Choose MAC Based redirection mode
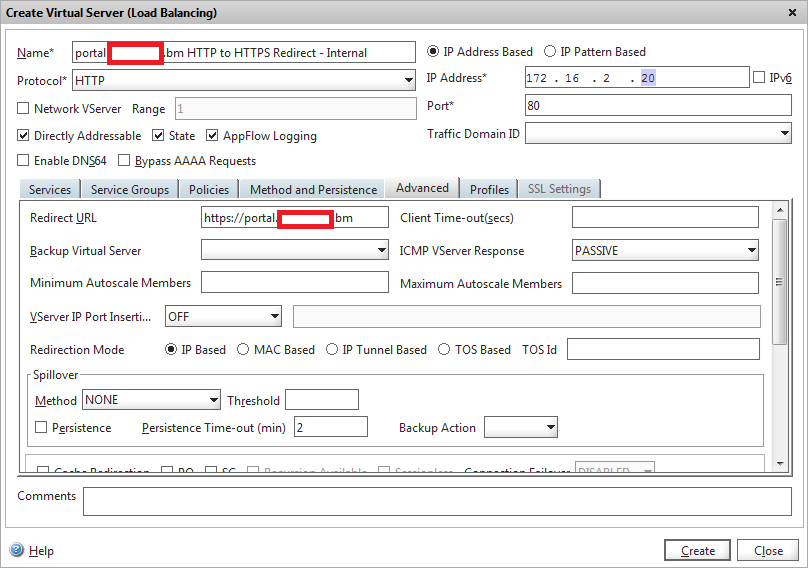Viewport: 808px width, 568px height. pos(243,349)
